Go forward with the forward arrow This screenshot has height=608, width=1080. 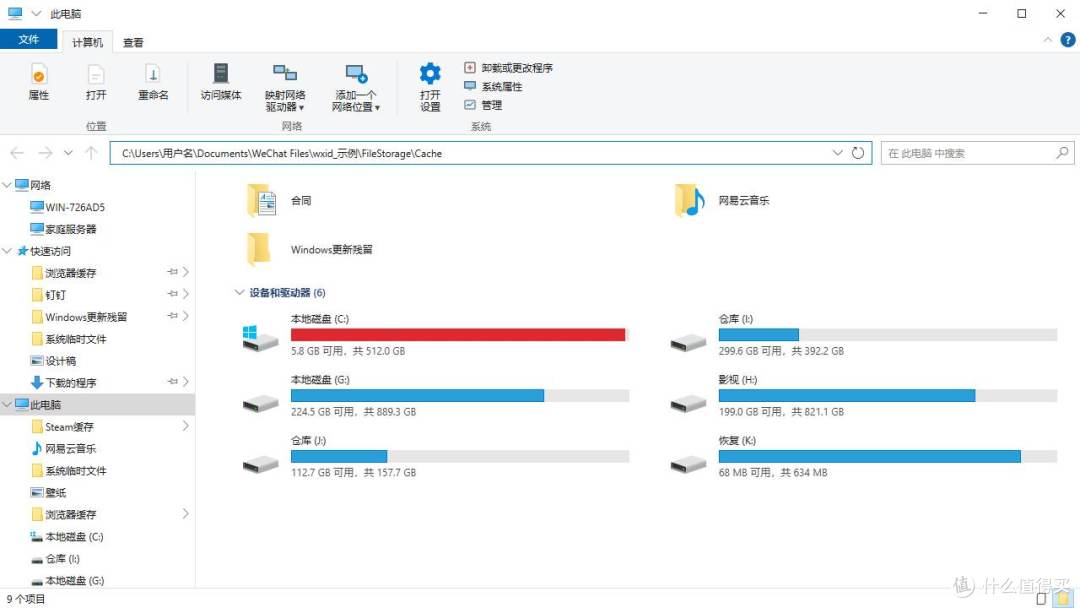[x=45, y=153]
